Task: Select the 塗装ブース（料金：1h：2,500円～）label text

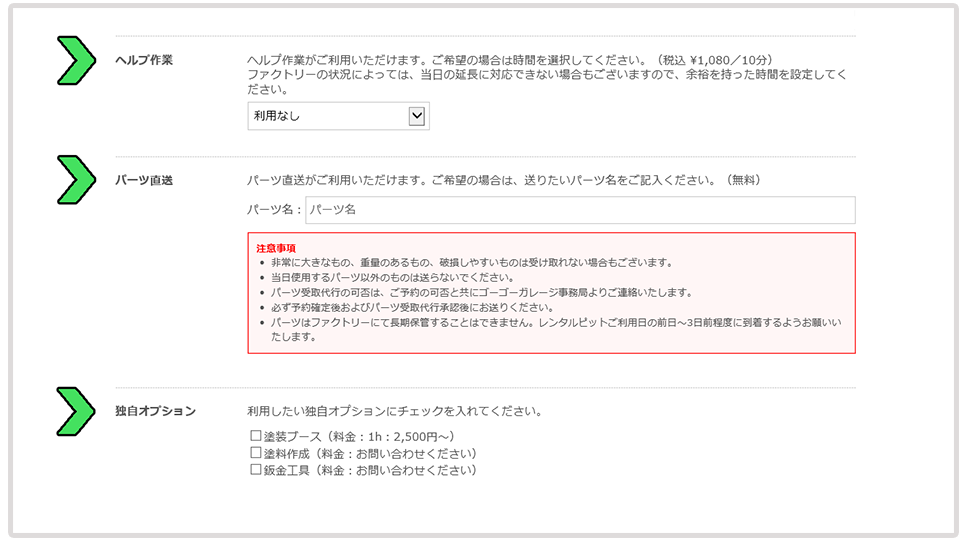Action: click(359, 436)
